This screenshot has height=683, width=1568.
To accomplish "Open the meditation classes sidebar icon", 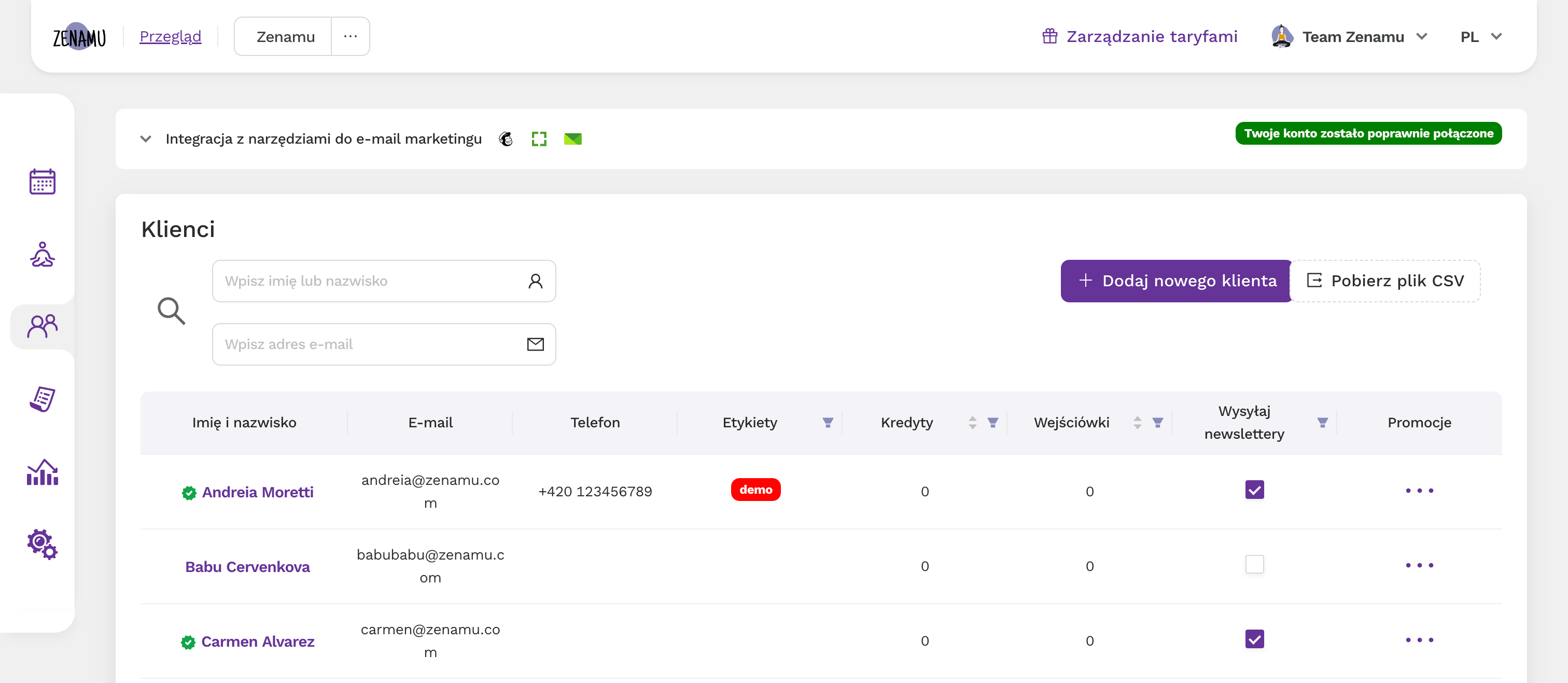I will (x=43, y=255).
